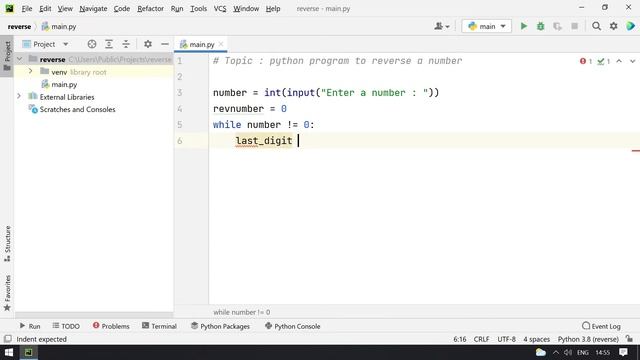Click the ENG language indicator
The width and height of the screenshot is (640, 360).
[x=582, y=352]
